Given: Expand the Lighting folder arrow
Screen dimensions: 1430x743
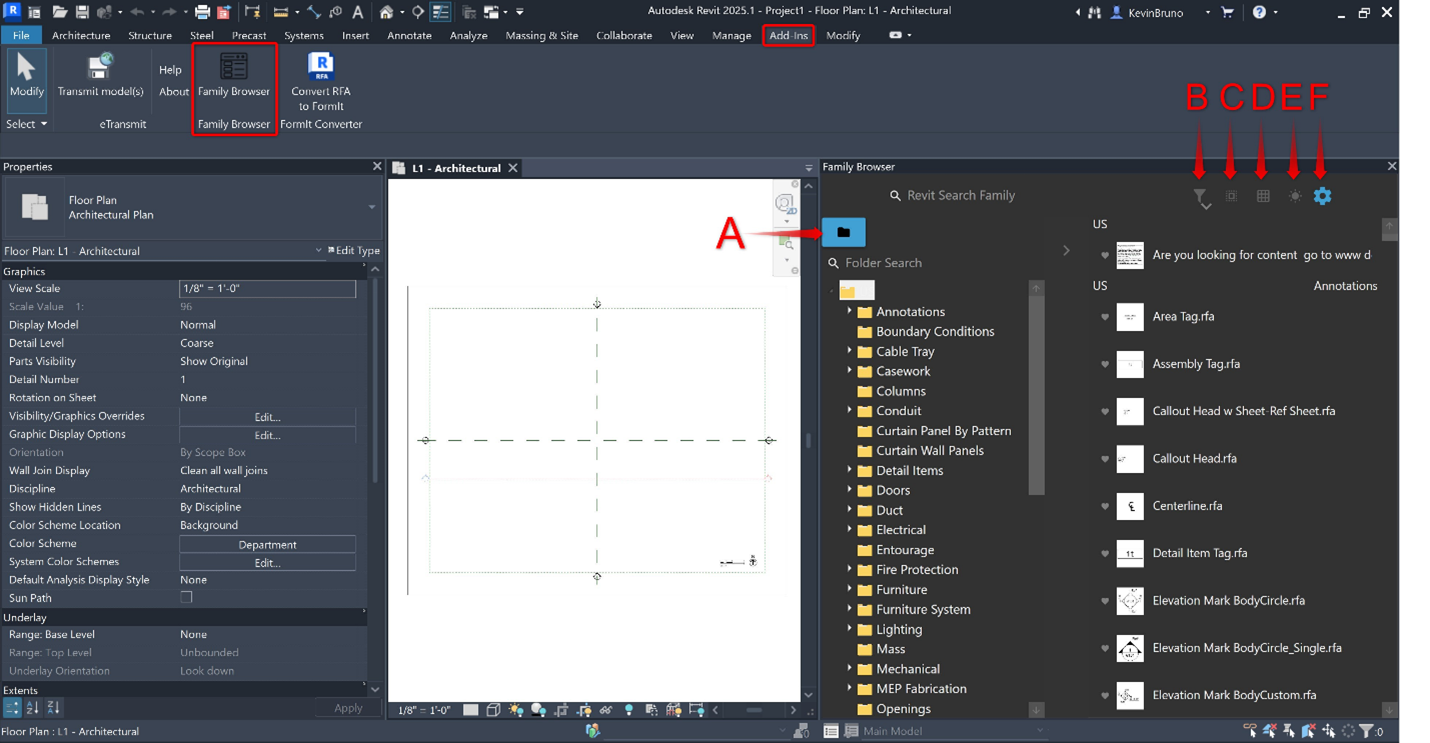Looking at the screenshot, I should coord(850,629).
